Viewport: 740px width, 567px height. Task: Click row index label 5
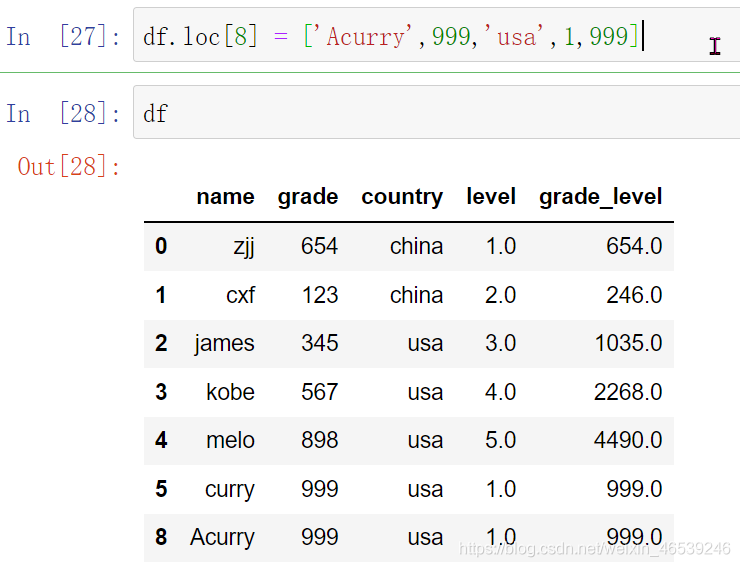pyautogui.click(x=161, y=489)
